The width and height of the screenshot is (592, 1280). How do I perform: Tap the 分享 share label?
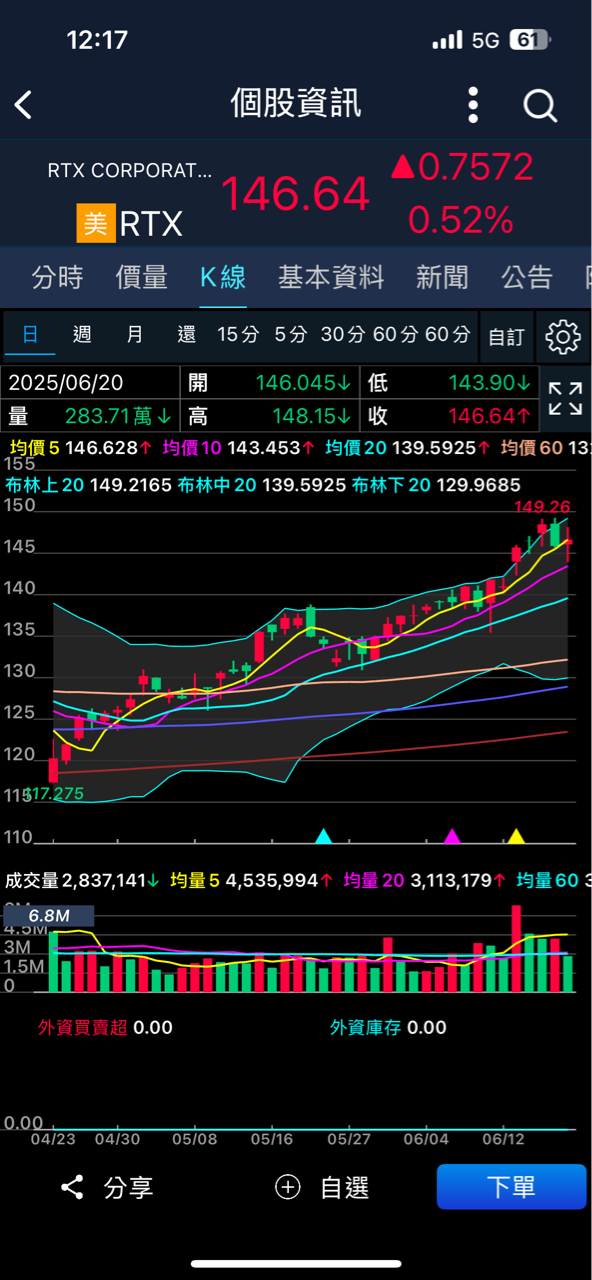click(x=128, y=1188)
